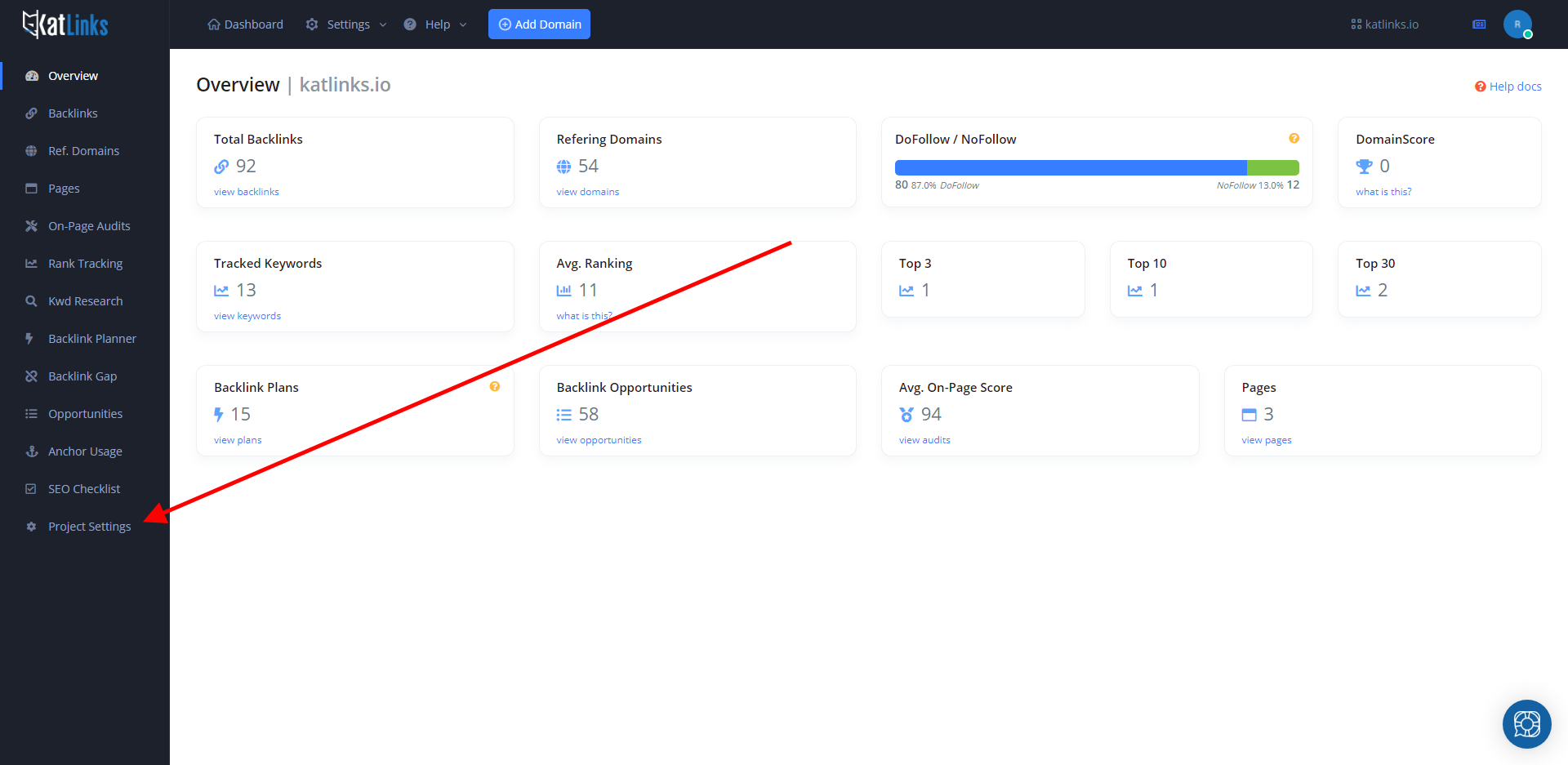Viewport: 1568px width, 765px height.
Task: Click the Top 30 card
Action: coord(1440,279)
